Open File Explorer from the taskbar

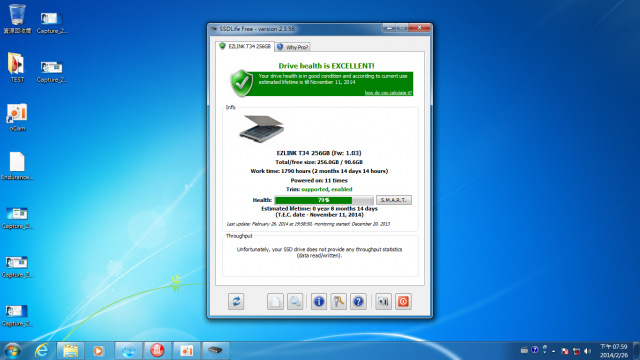click(x=70, y=351)
